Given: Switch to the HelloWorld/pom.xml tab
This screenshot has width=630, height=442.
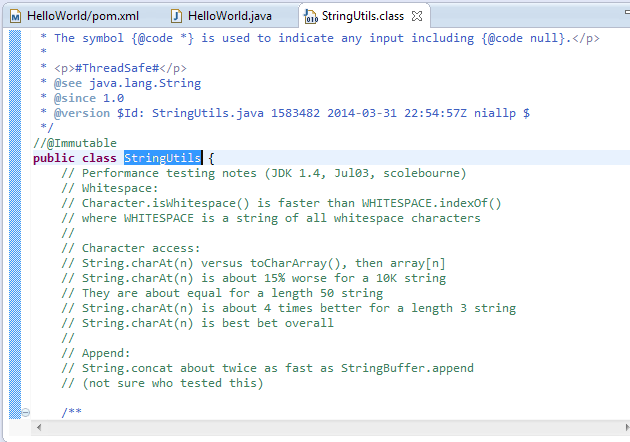Looking at the screenshot, I should (x=75, y=16).
